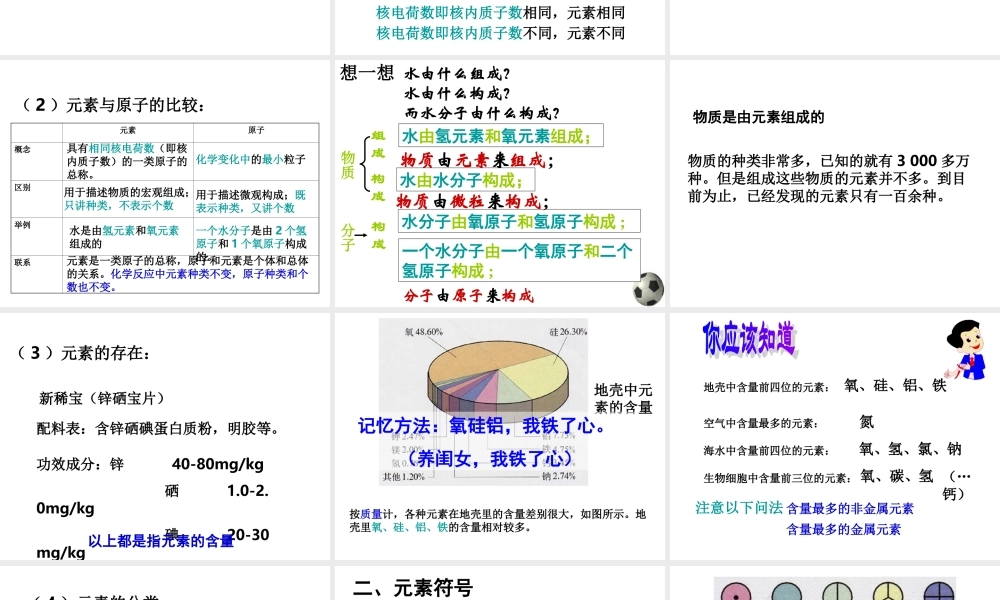Image resolution: width=1000 pixels, height=600 pixels.
Task: Click the soccer ball clip art image
Action: [x=646, y=287]
